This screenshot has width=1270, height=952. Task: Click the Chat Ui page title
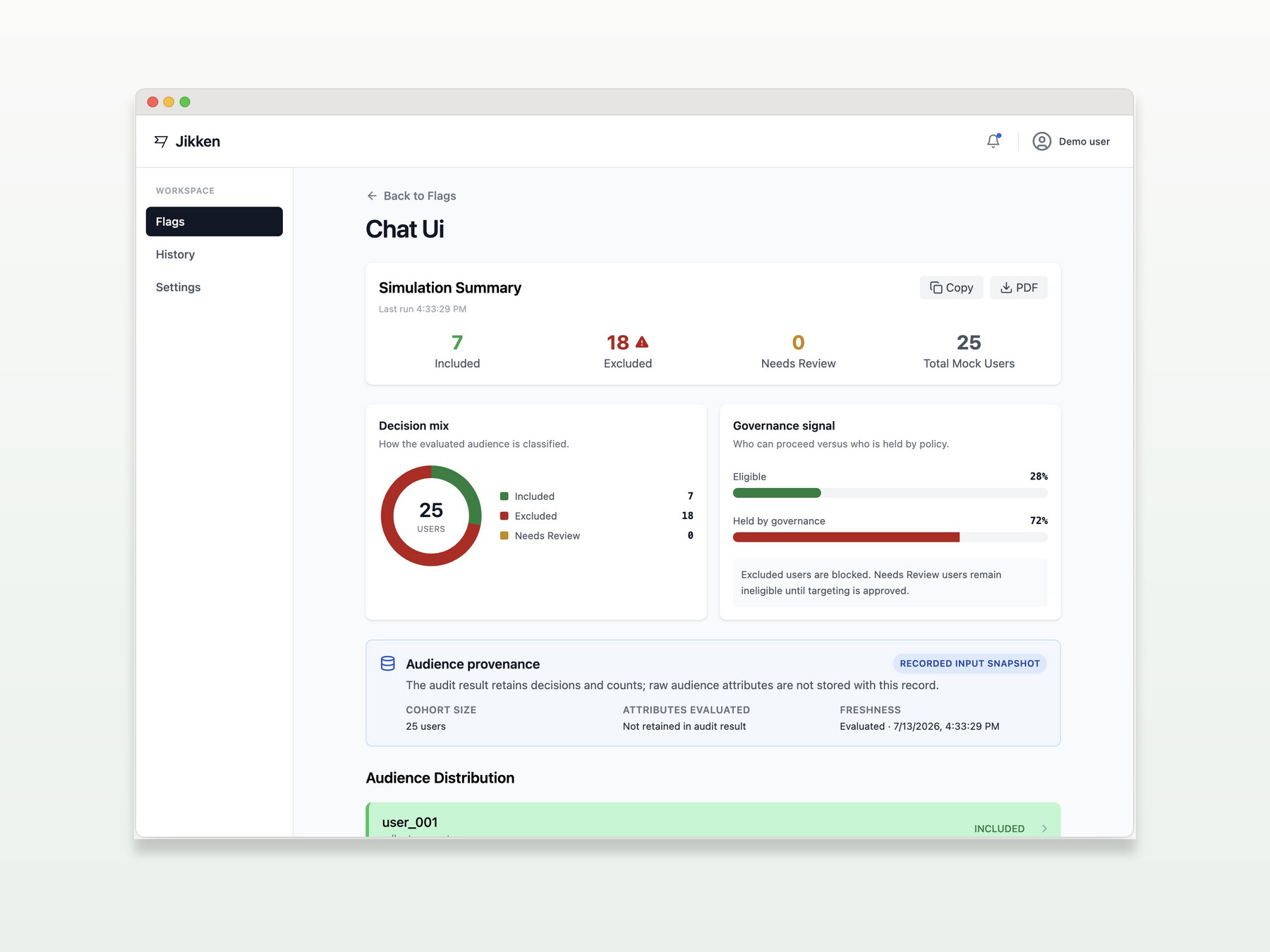[405, 229]
